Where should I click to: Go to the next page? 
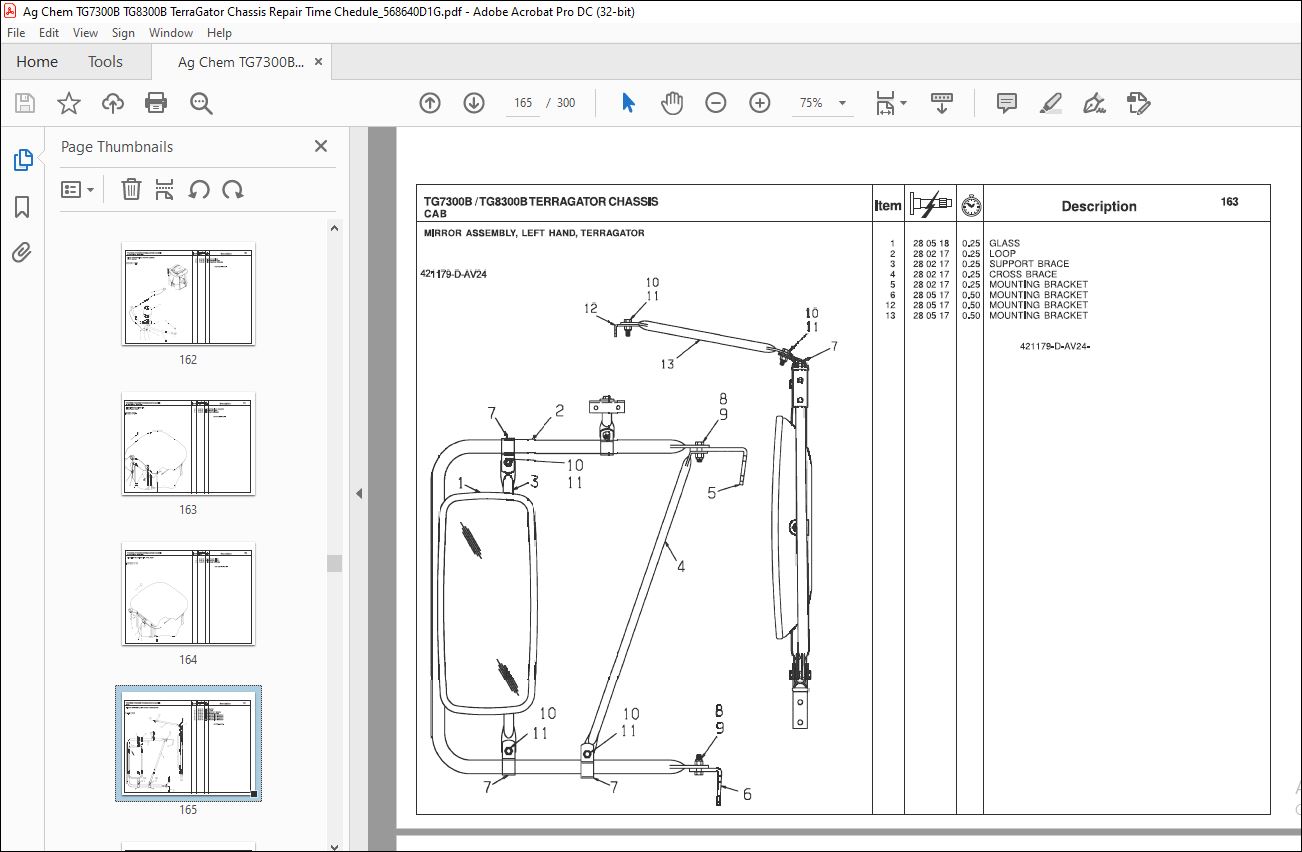pyautogui.click(x=474, y=103)
